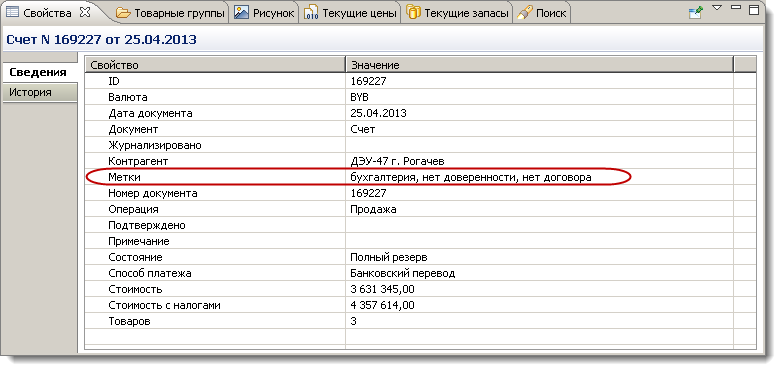Viewport: 781px width, 371px height.
Task: Show the Текущие запасы tab
Action: click(x=457, y=13)
